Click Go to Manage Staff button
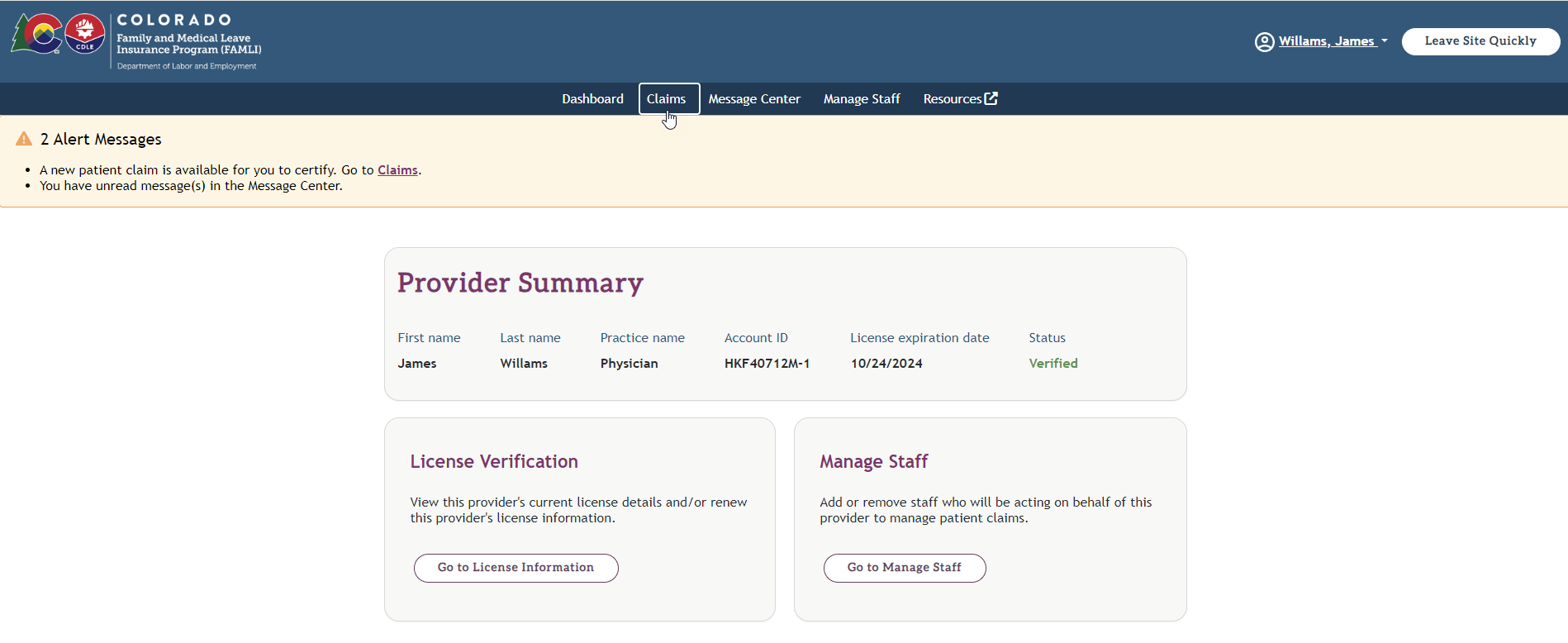This screenshot has width=1568, height=643. point(904,568)
